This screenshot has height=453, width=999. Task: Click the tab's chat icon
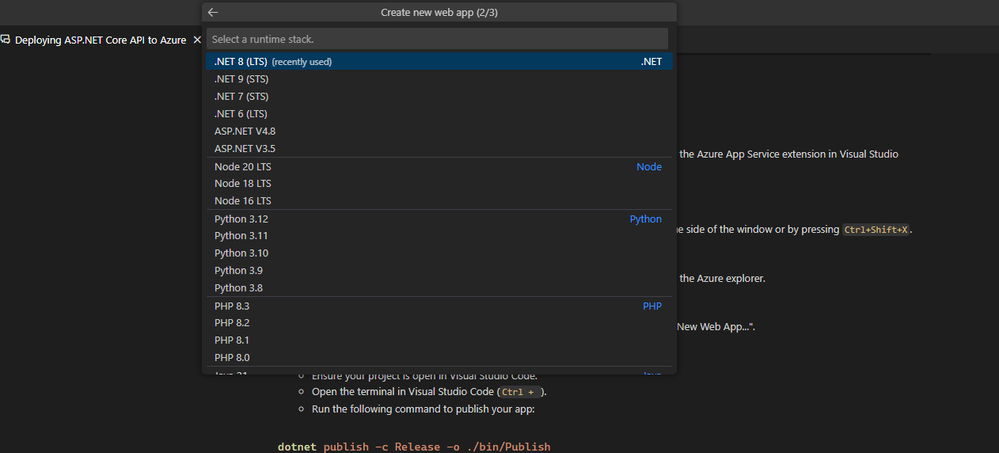[6, 40]
